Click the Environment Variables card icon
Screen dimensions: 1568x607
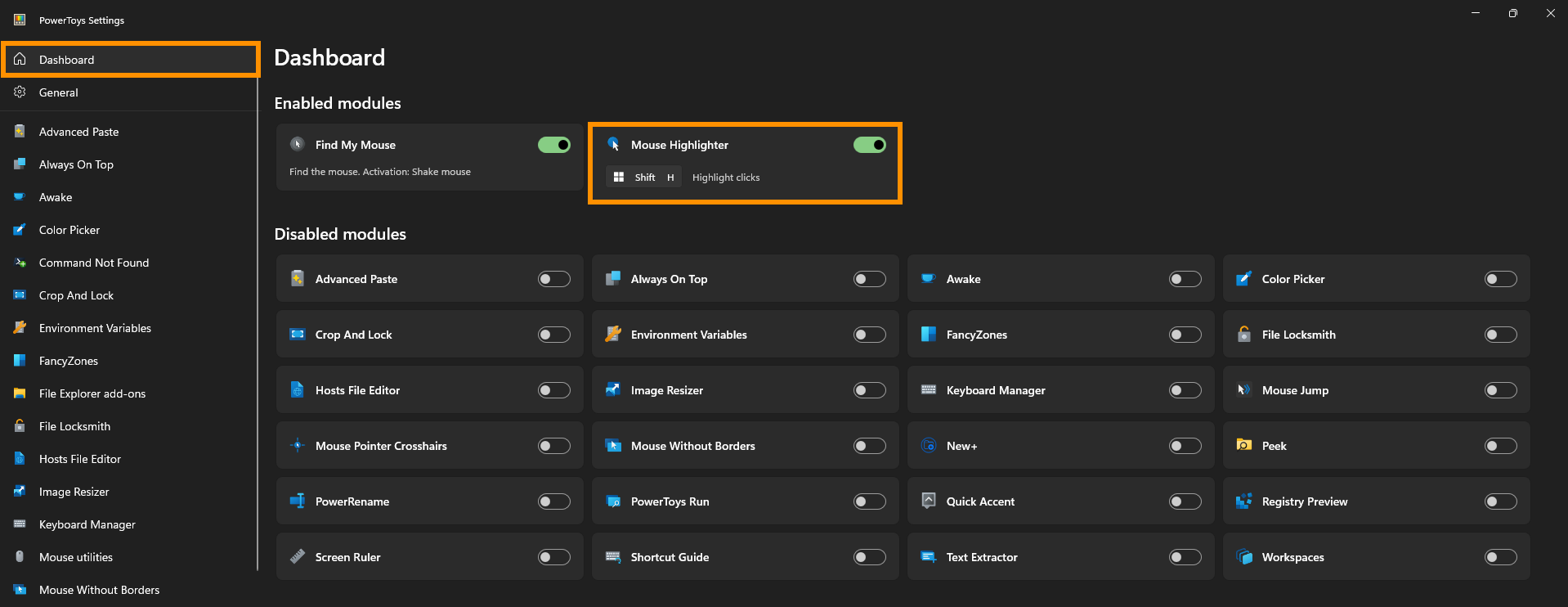click(x=613, y=334)
